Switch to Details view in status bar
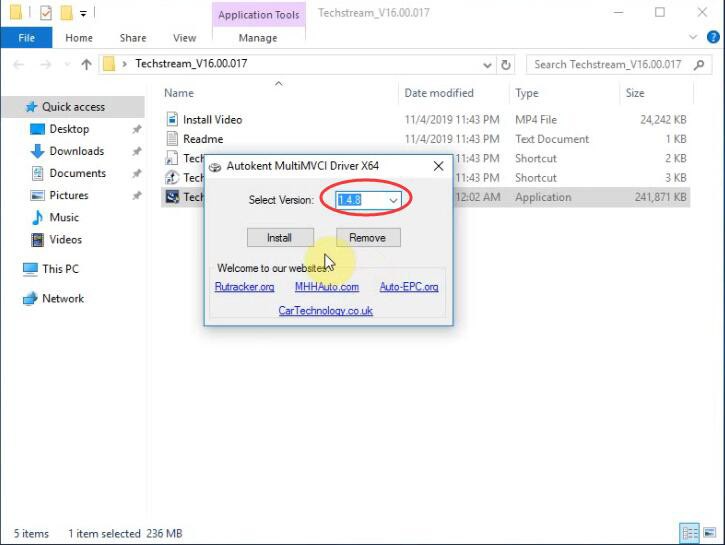 pos(689,533)
